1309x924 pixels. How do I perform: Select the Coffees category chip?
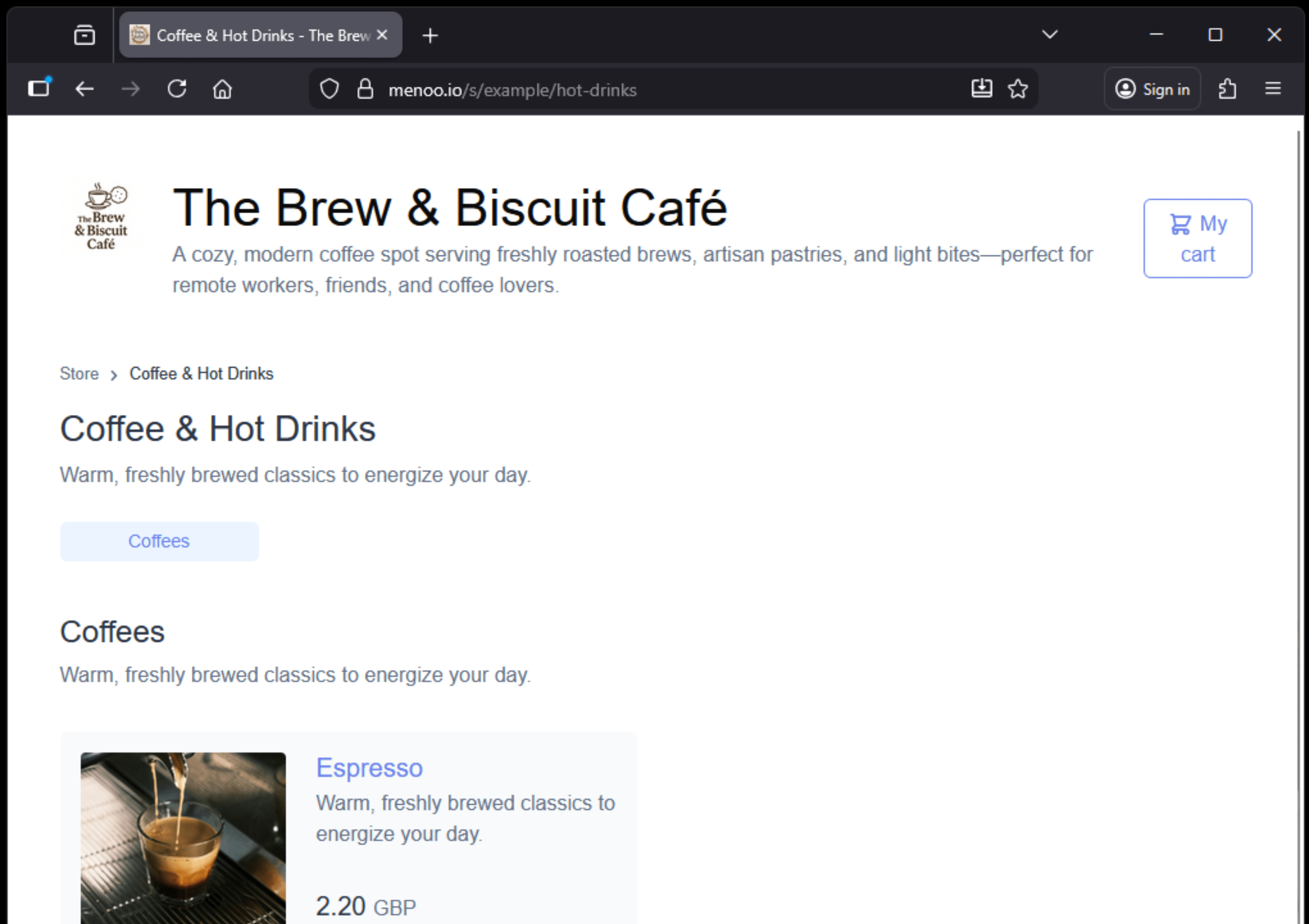(159, 541)
